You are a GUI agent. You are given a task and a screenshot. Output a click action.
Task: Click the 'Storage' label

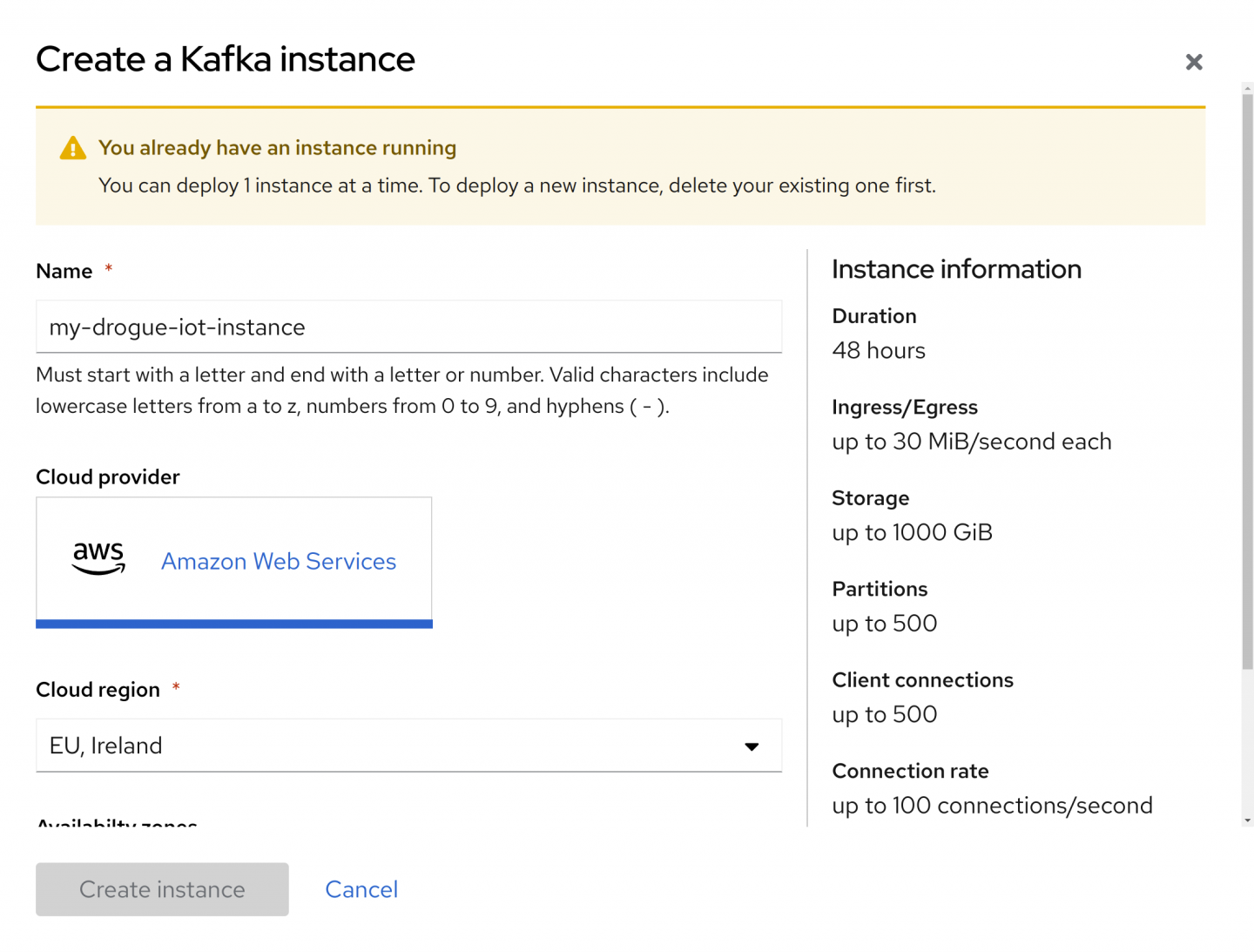(870, 498)
